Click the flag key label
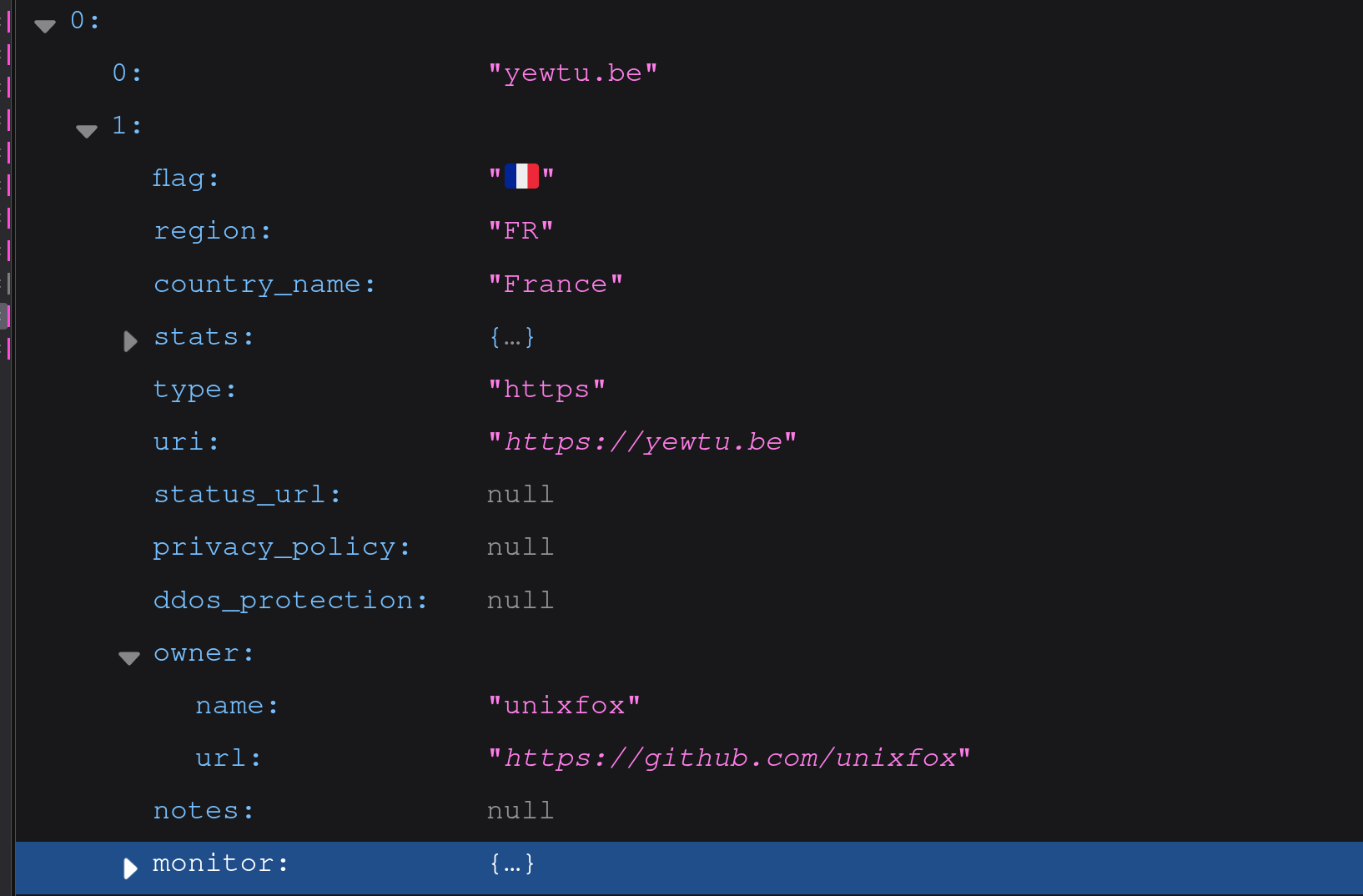This screenshot has width=1363, height=896. (186, 179)
